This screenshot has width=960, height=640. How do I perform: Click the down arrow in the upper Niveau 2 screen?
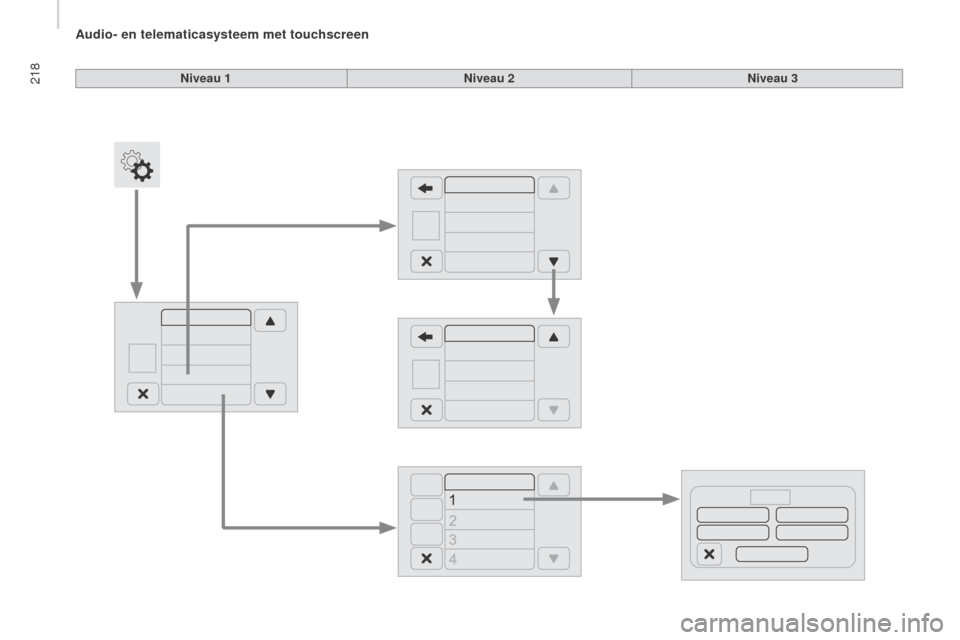553,262
